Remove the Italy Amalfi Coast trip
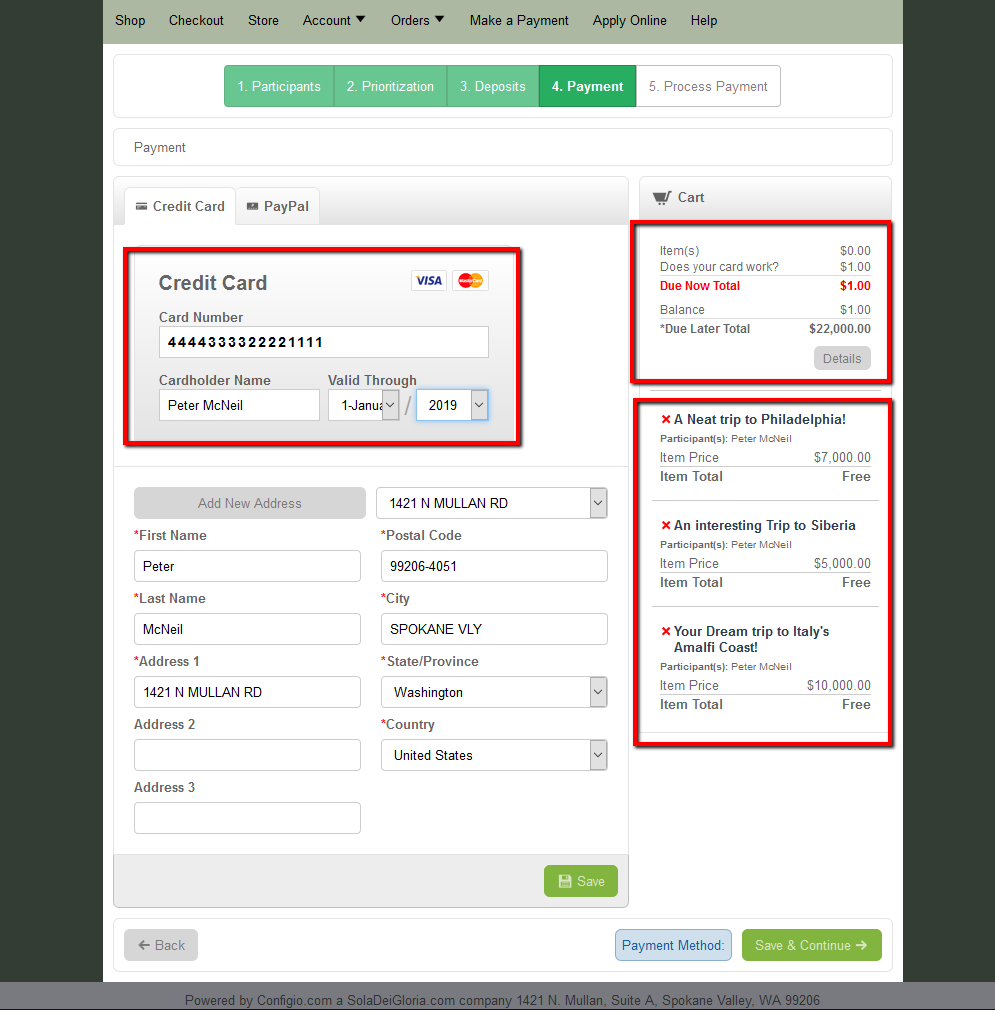 [x=666, y=631]
